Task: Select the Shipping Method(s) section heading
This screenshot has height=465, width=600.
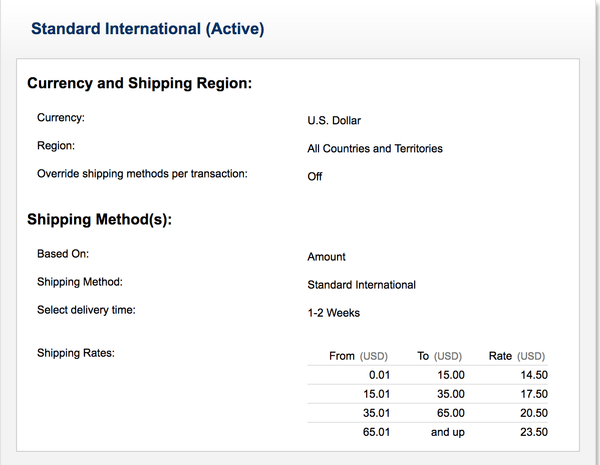Action: (x=99, y=220)
